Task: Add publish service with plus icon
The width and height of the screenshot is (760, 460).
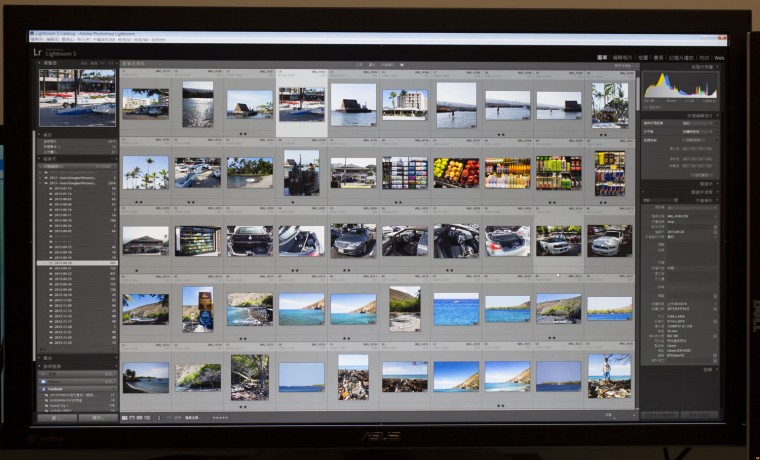Action: pyautogui.click(x=116, y=366)
